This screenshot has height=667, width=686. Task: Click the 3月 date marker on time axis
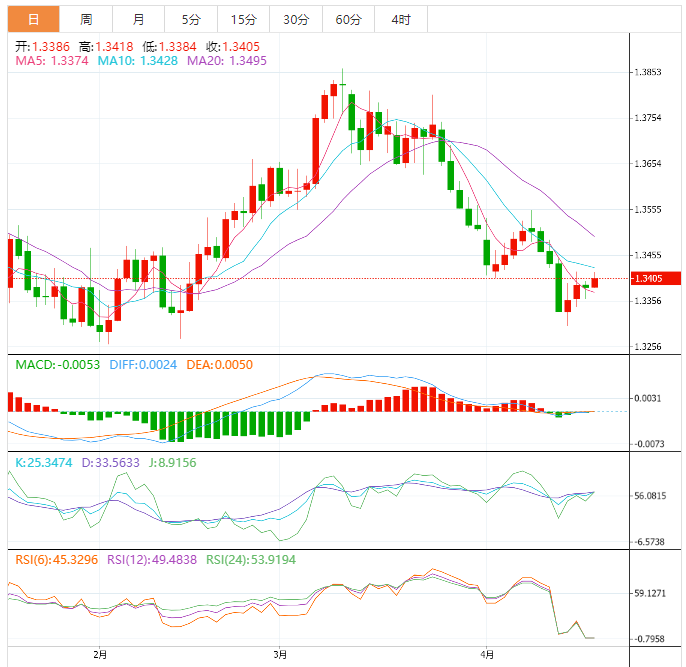click(281, 654)
